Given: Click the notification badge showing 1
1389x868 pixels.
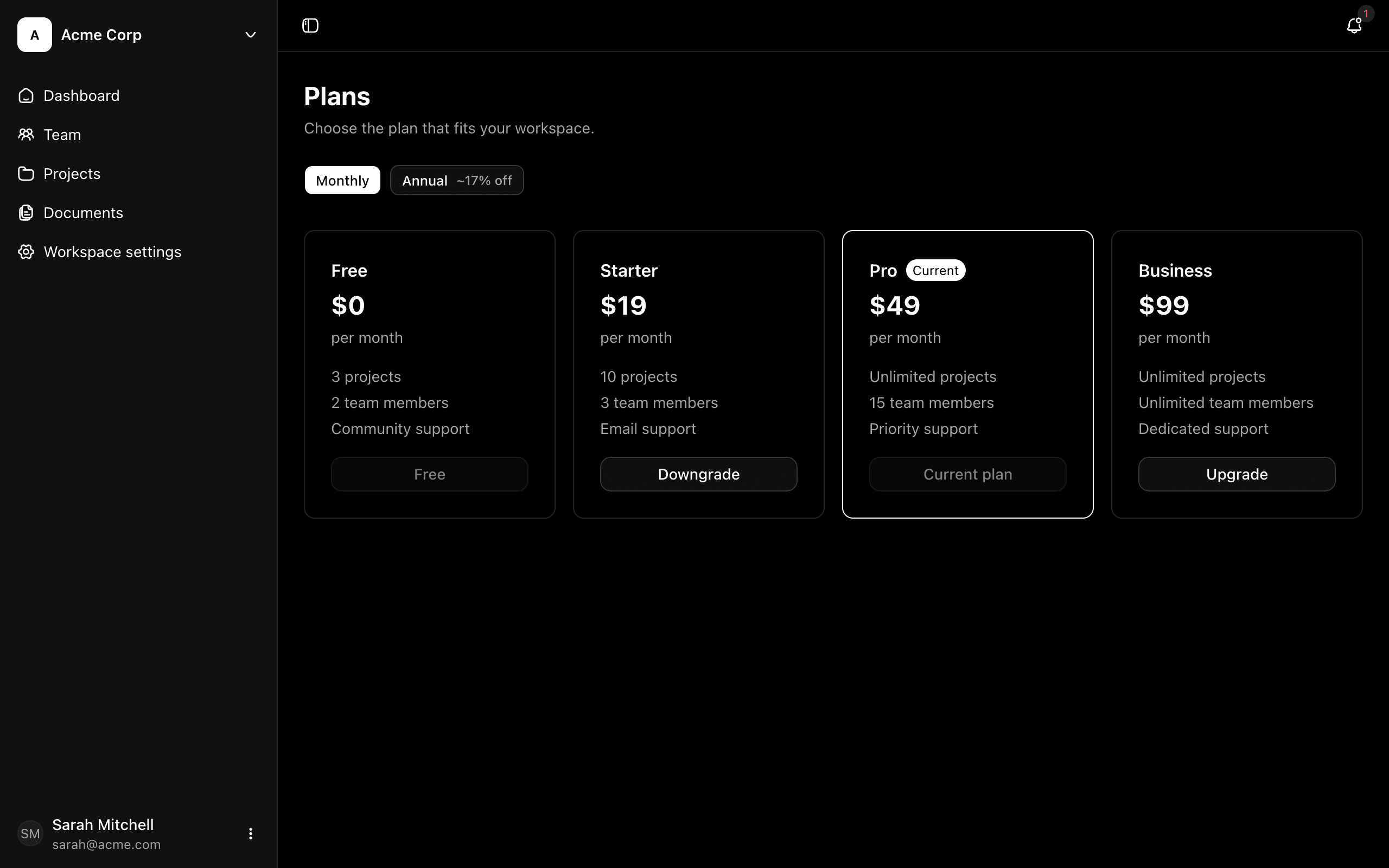Looking at the screenshot, I should (x=1365, y=14).
